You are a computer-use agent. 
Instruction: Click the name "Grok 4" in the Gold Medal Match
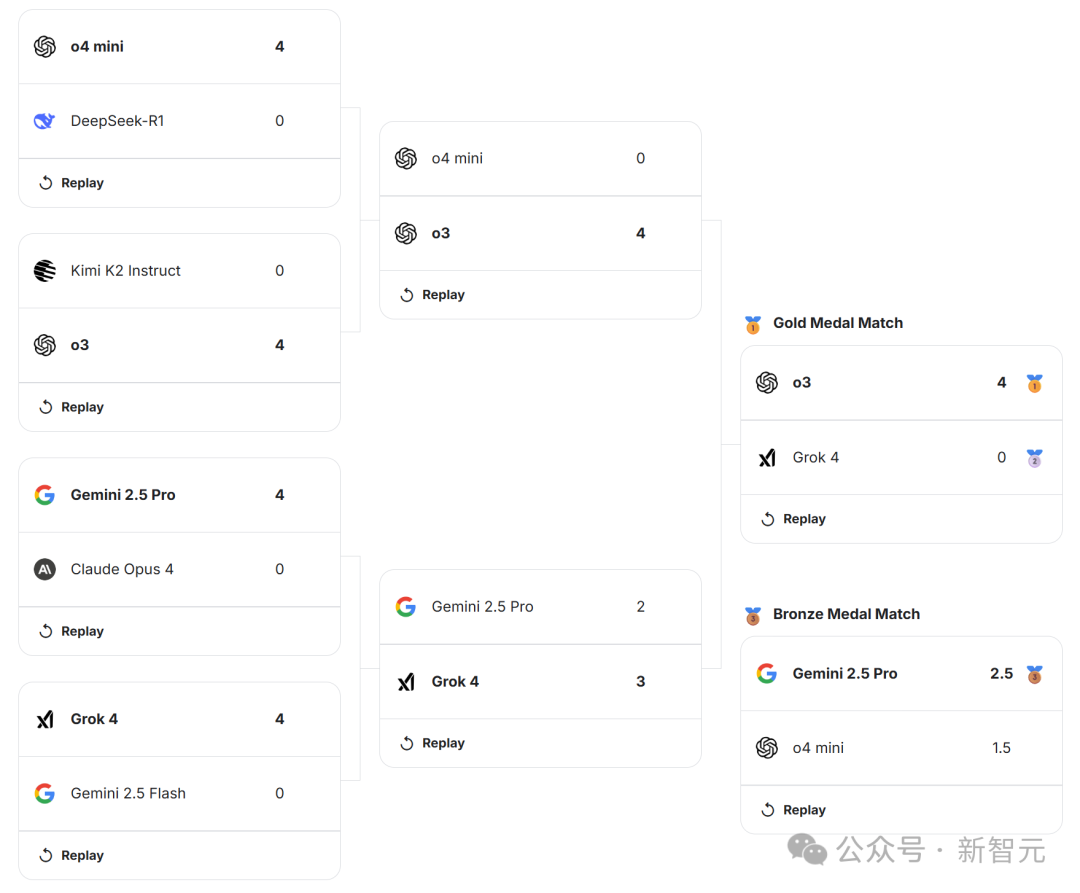[816, 458]
